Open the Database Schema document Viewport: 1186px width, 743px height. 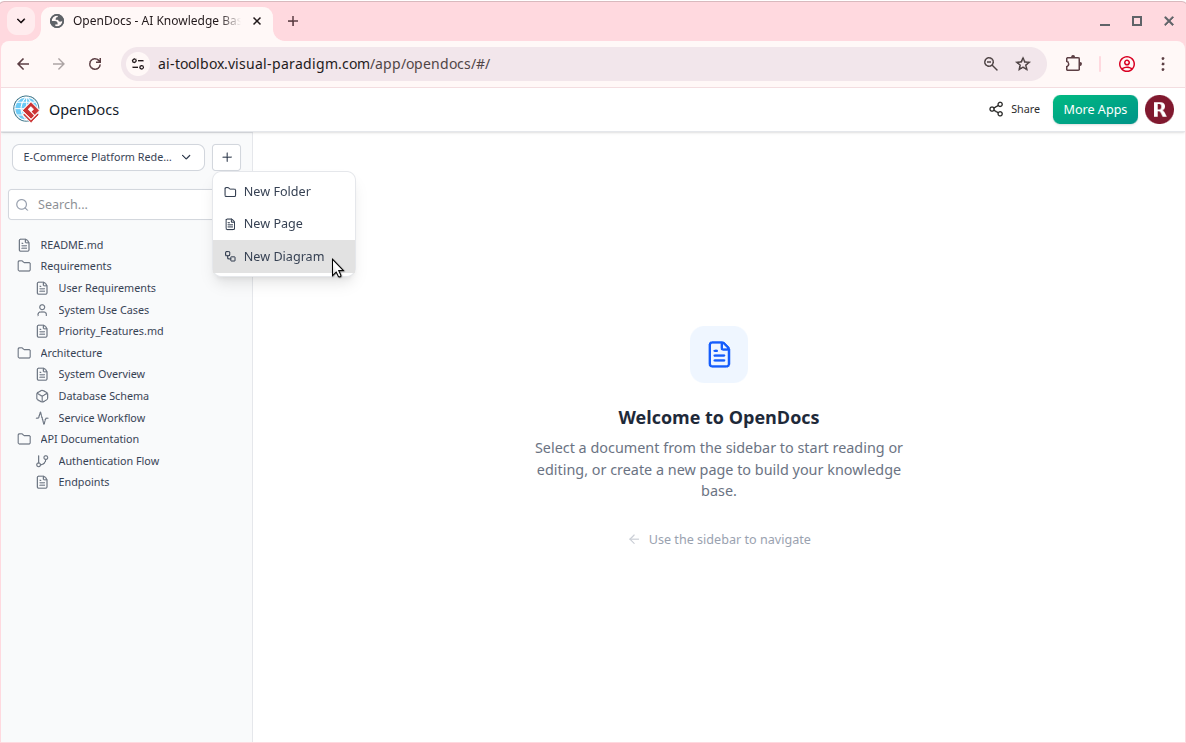pyautogui.click(x=103, y=396)
